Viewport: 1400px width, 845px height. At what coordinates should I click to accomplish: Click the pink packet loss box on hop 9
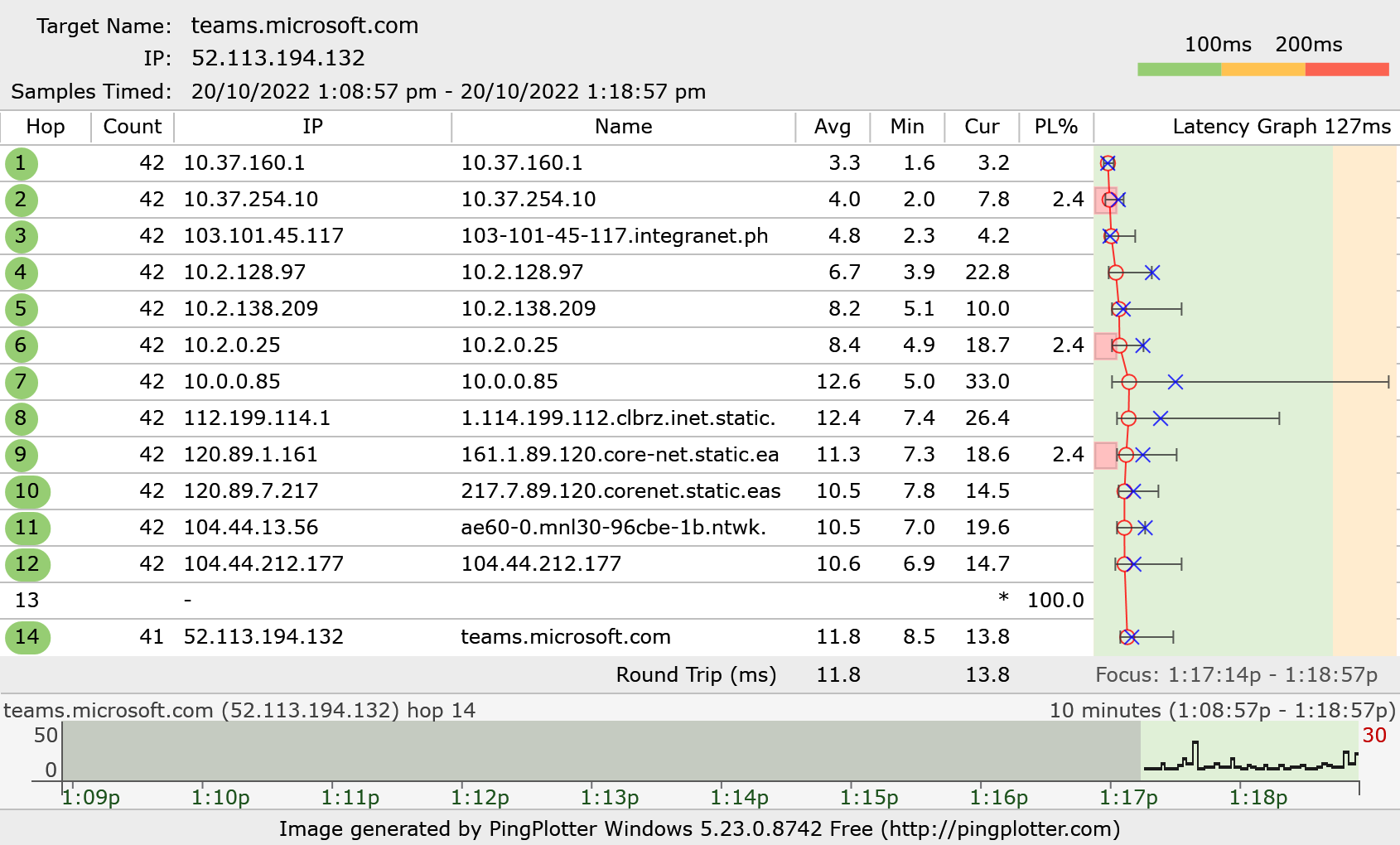(x=1105, y=455)
